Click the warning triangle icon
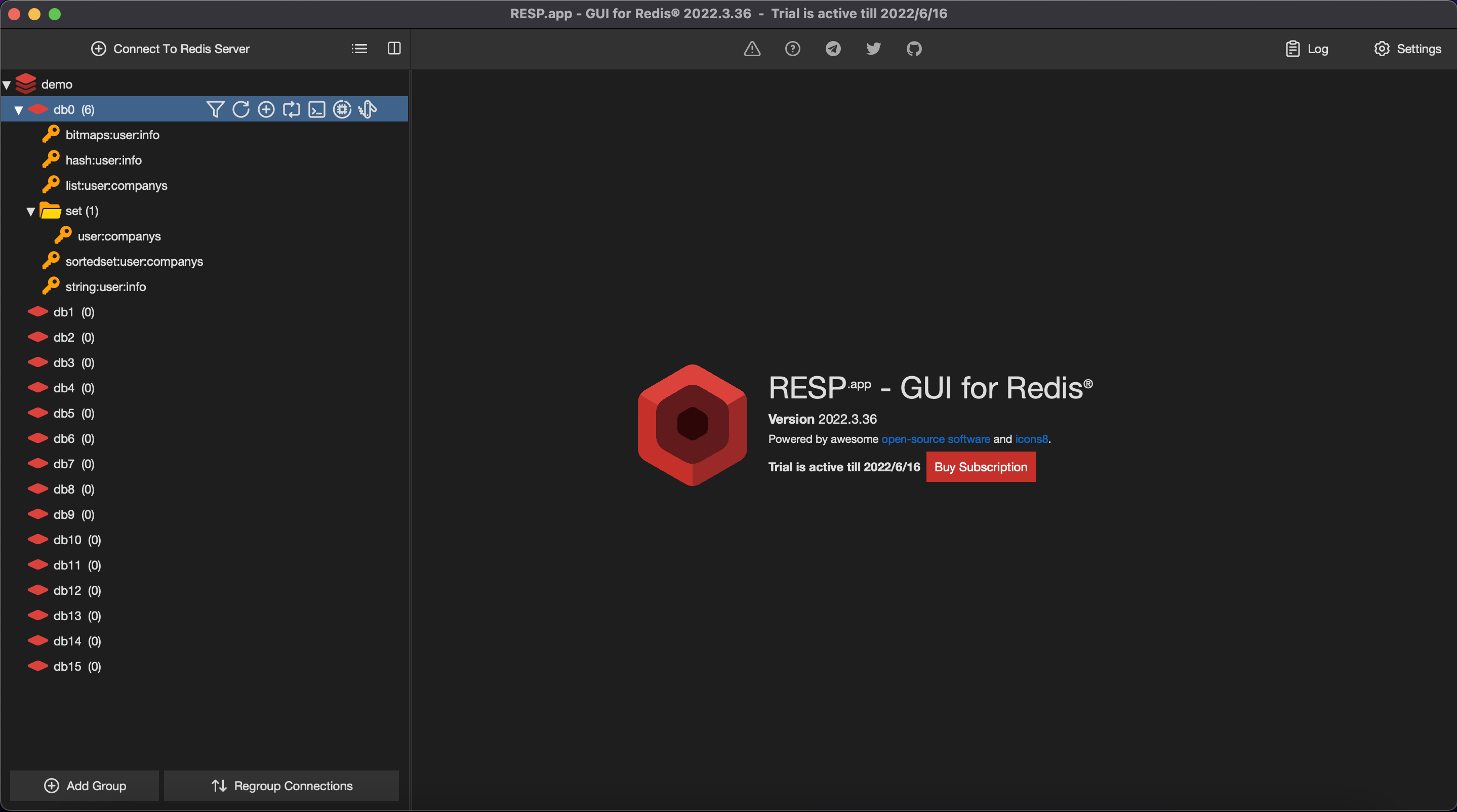Image resolution: width=1457 pixels, height=812 pixels. (752, 49)
